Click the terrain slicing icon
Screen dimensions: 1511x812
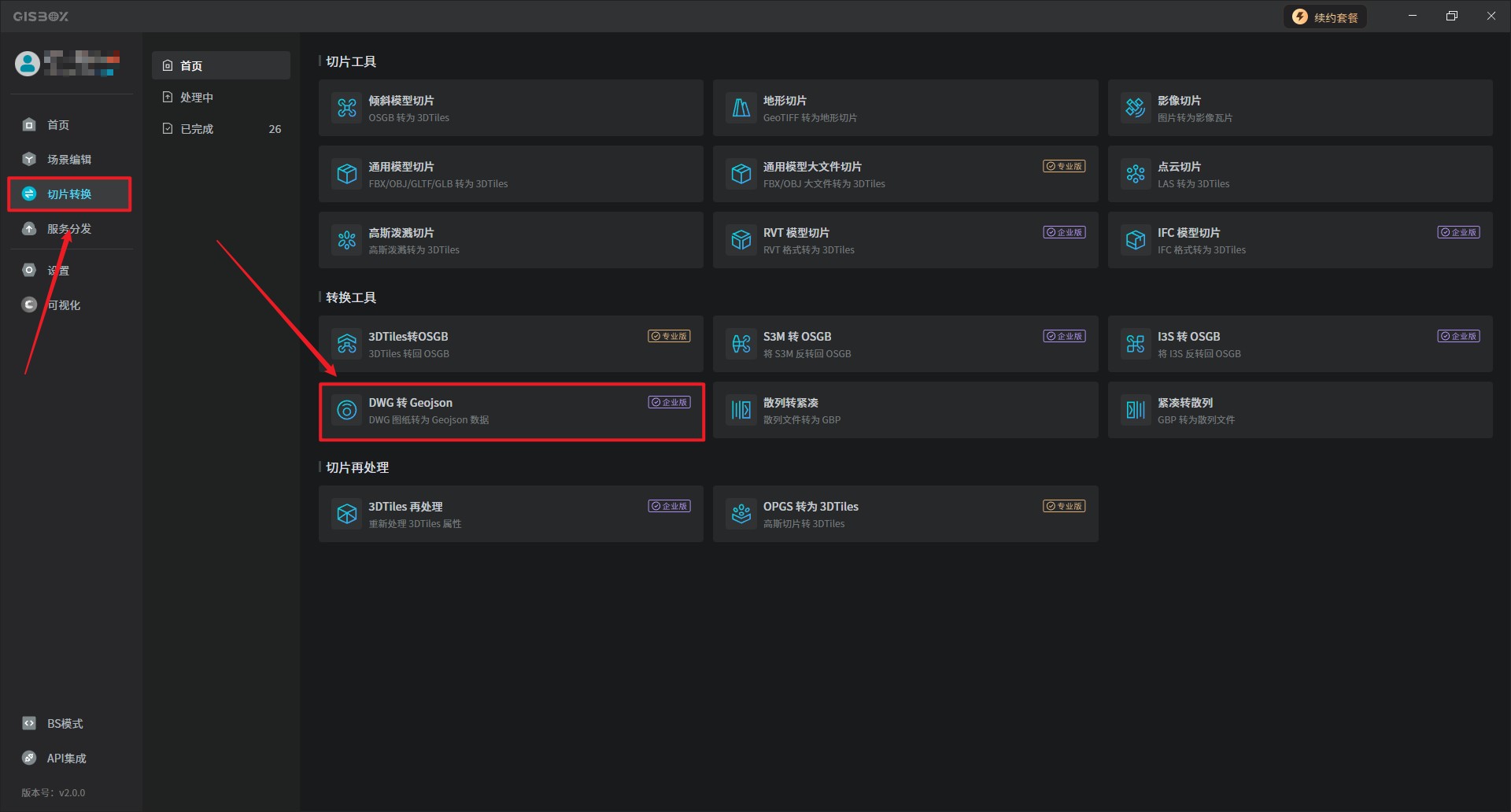point(741,108)
